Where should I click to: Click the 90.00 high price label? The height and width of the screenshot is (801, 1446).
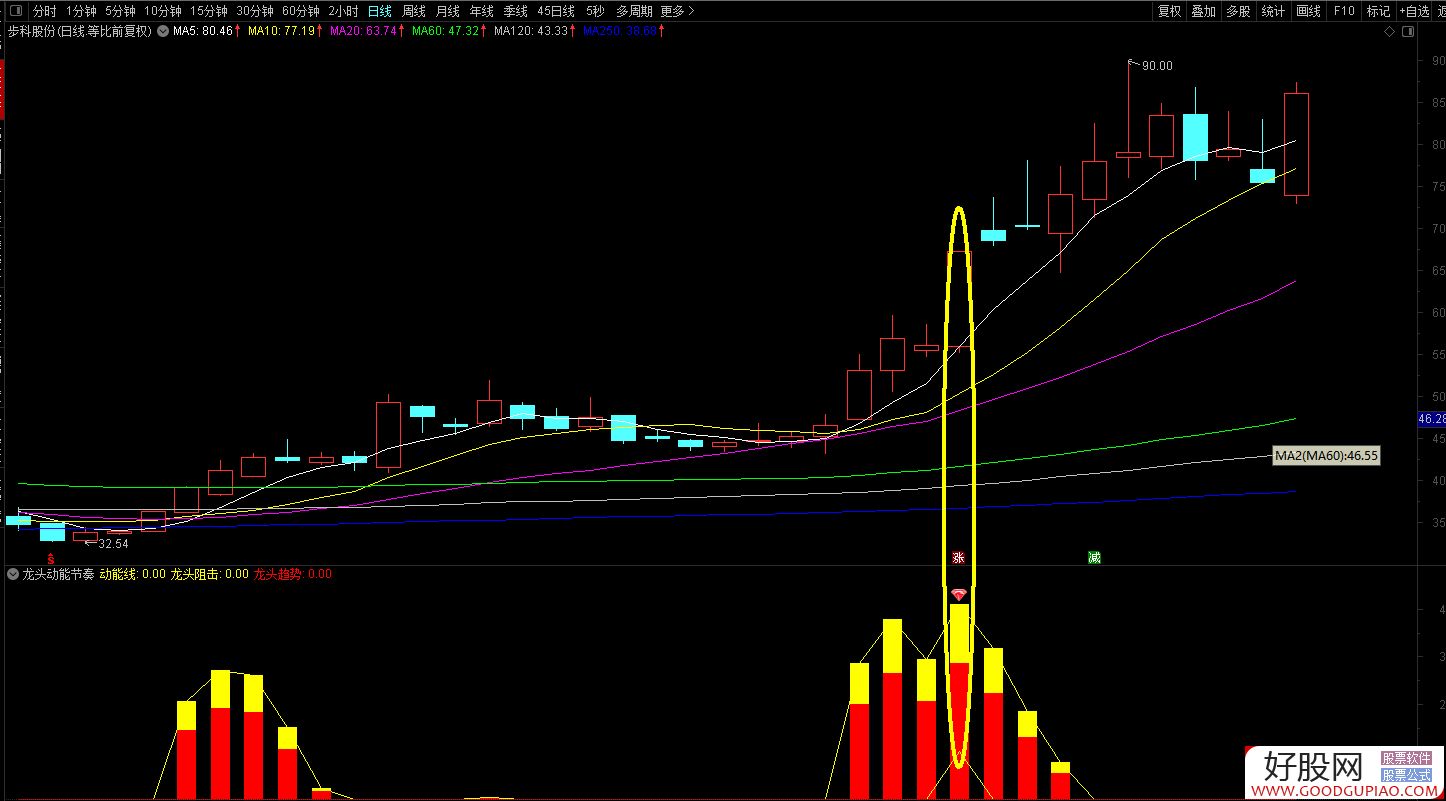[1157, 66]
